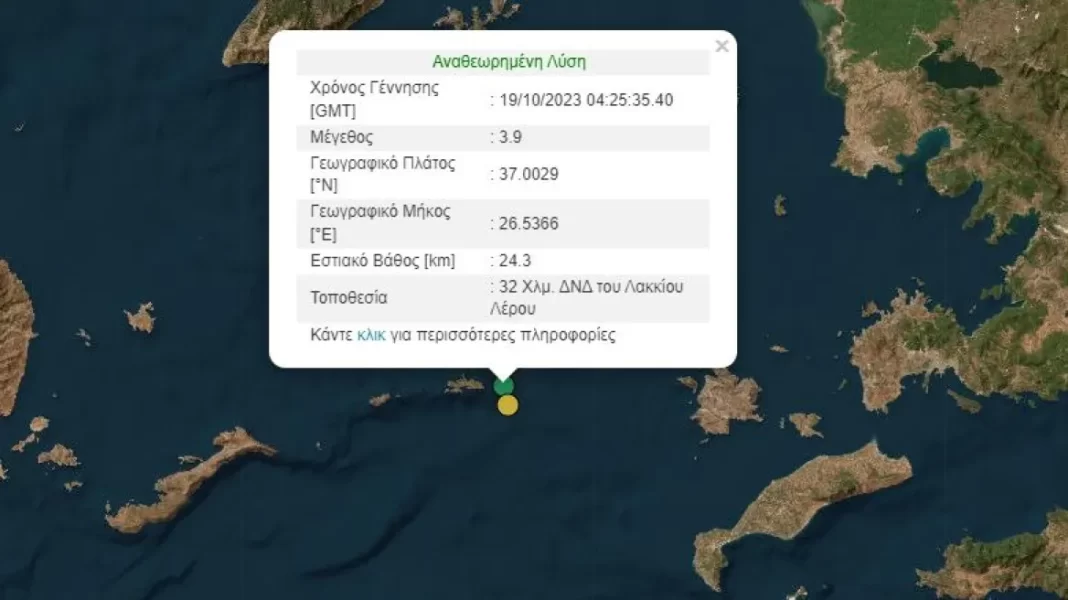Click the latitude value 37.0029
Viewport: 1068px width, 600px height.
(528, 174)
